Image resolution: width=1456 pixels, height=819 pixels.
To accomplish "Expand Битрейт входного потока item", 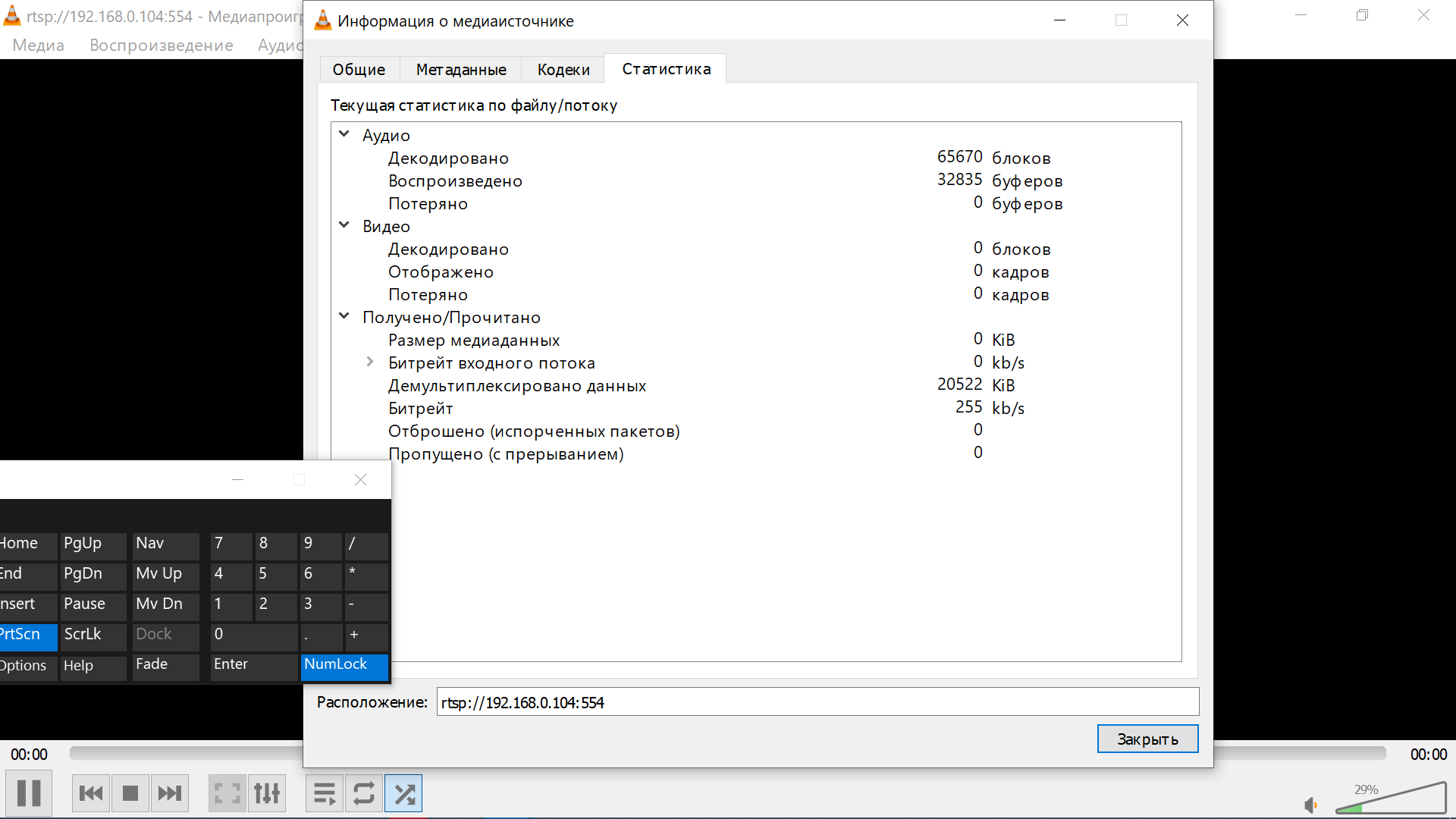I will 370,362.
